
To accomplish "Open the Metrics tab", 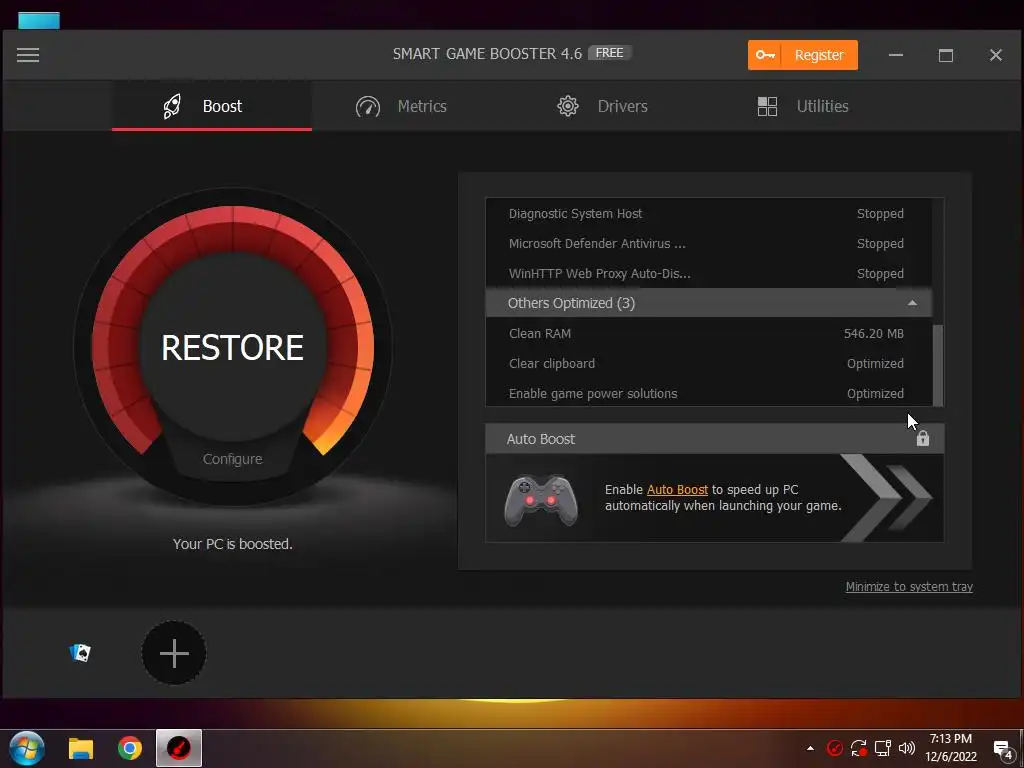I will tap(401, 106).
